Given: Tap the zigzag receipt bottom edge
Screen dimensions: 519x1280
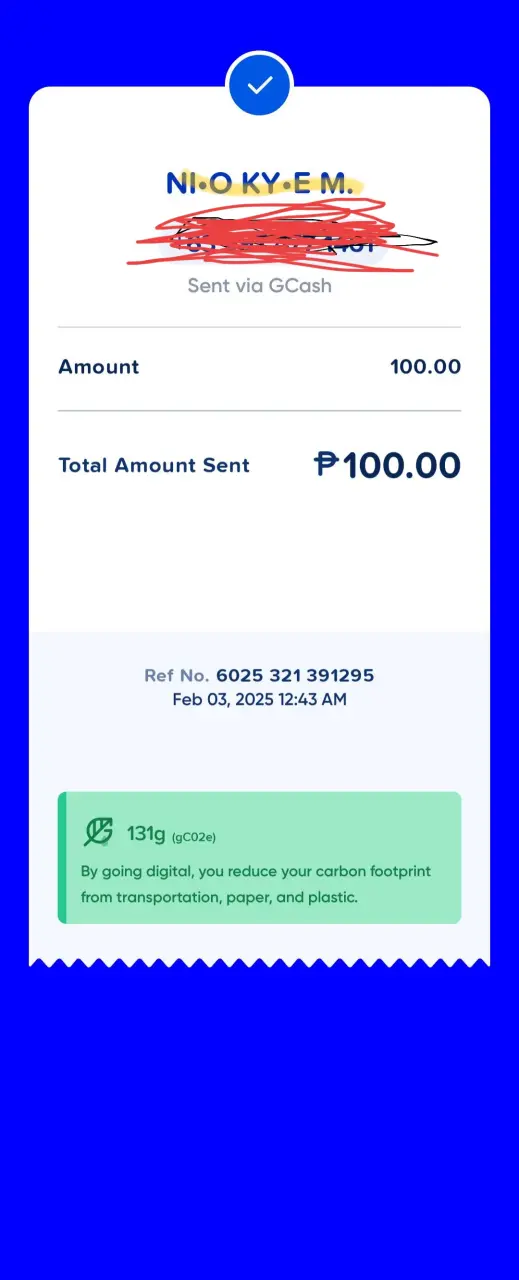Looking at the screenshot, I should tap(259, 962).
